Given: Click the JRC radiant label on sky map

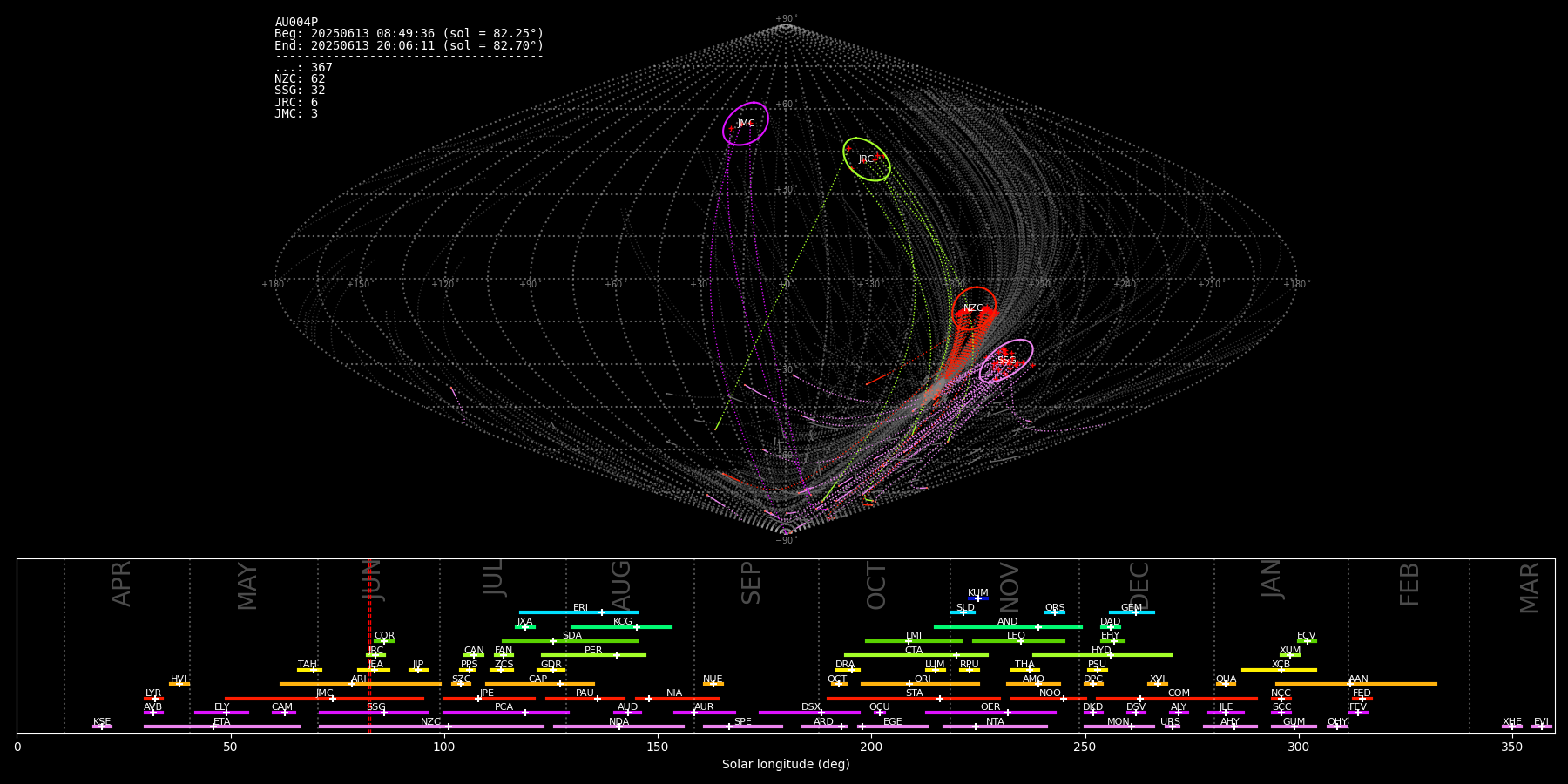Looking at the screenshot, I should pyautogui.click(x=866, y=159).
